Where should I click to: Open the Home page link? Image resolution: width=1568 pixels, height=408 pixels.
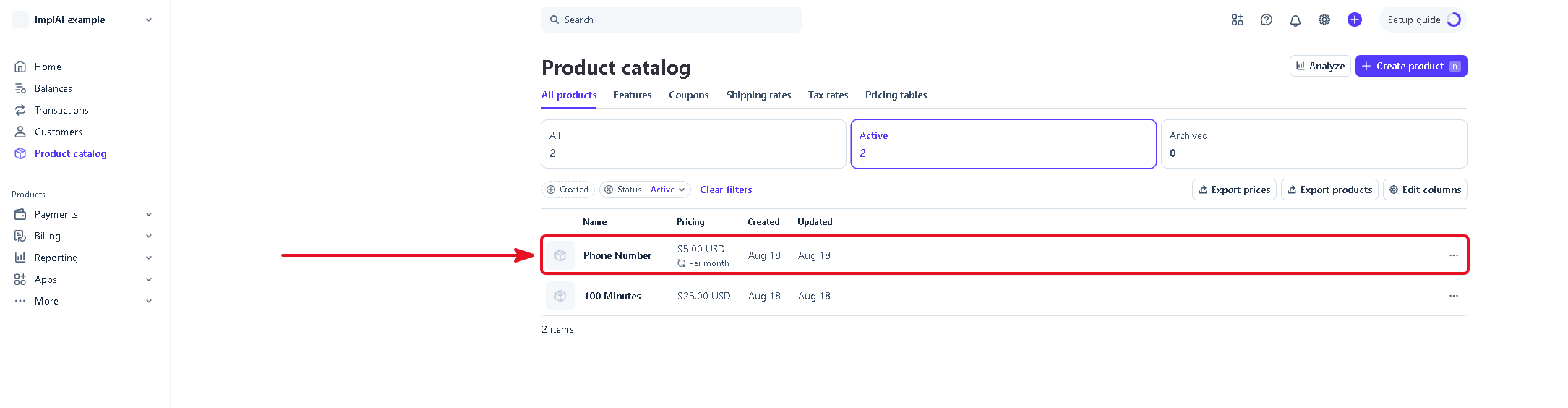click(48, 67)
